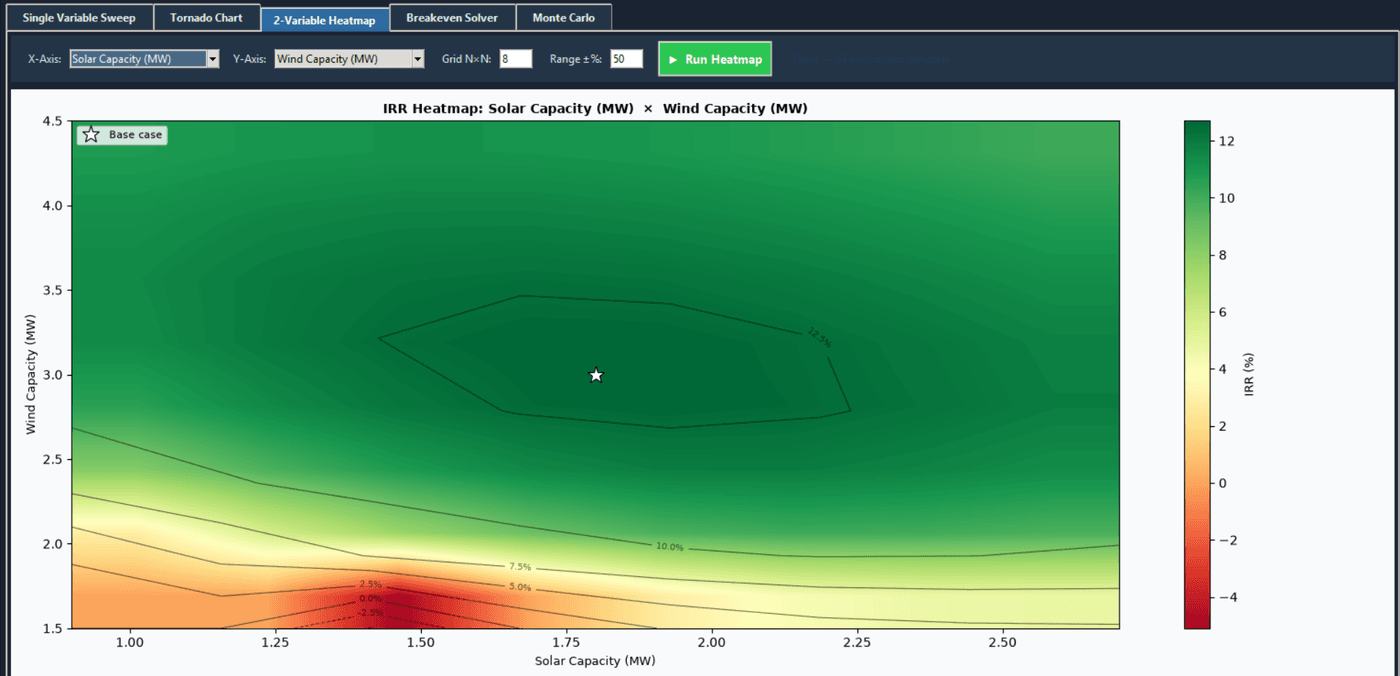Image resolution: width=1400 pixels, height=676 pixels.
Task: Open the Y-Axis Wind Capacity dropdown
Action: [349, 59]
